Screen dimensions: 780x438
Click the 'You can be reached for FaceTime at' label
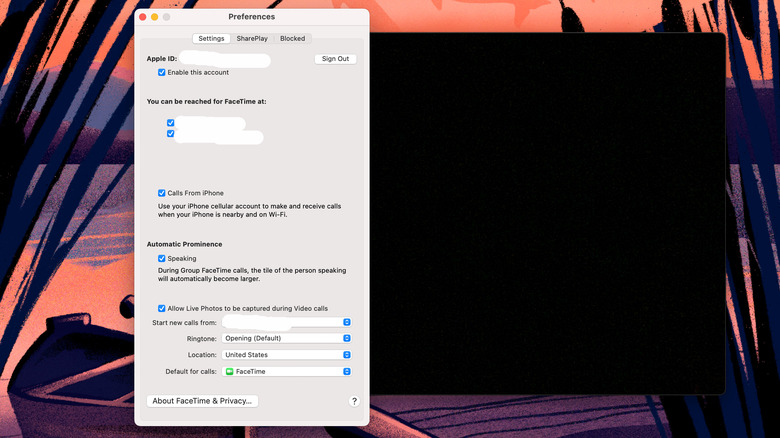[206, 102]
